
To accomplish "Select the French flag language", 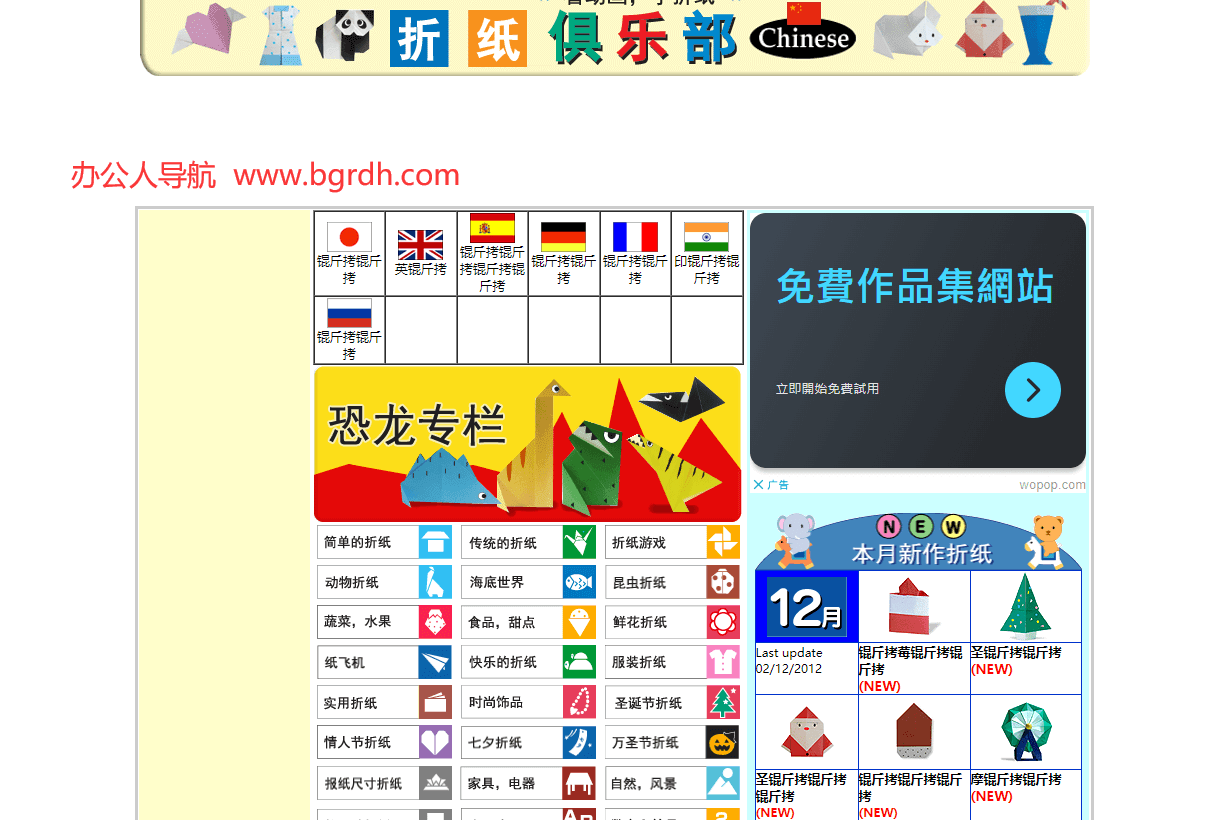I will point(635,237).
